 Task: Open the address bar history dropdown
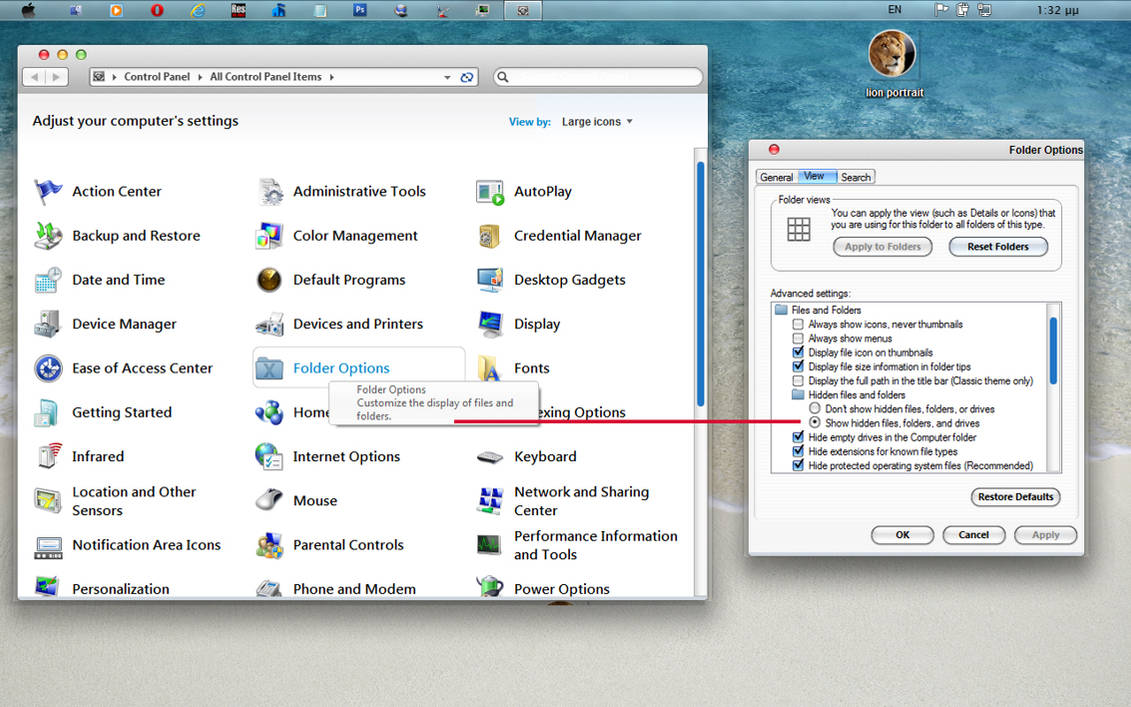pos(447,76)
